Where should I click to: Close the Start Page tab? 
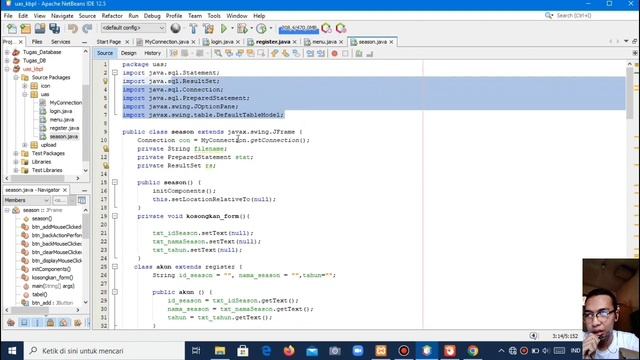pos(127,42)
